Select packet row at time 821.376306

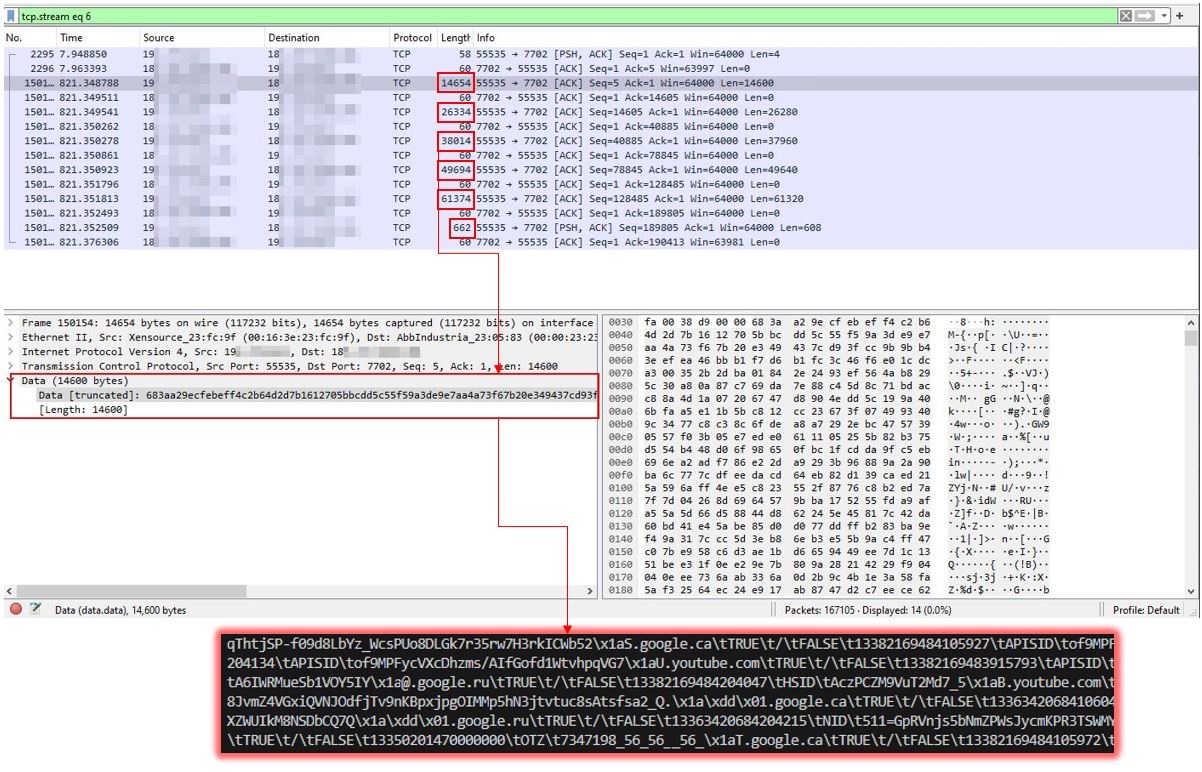pyautogui.click(x=600, y=242)
